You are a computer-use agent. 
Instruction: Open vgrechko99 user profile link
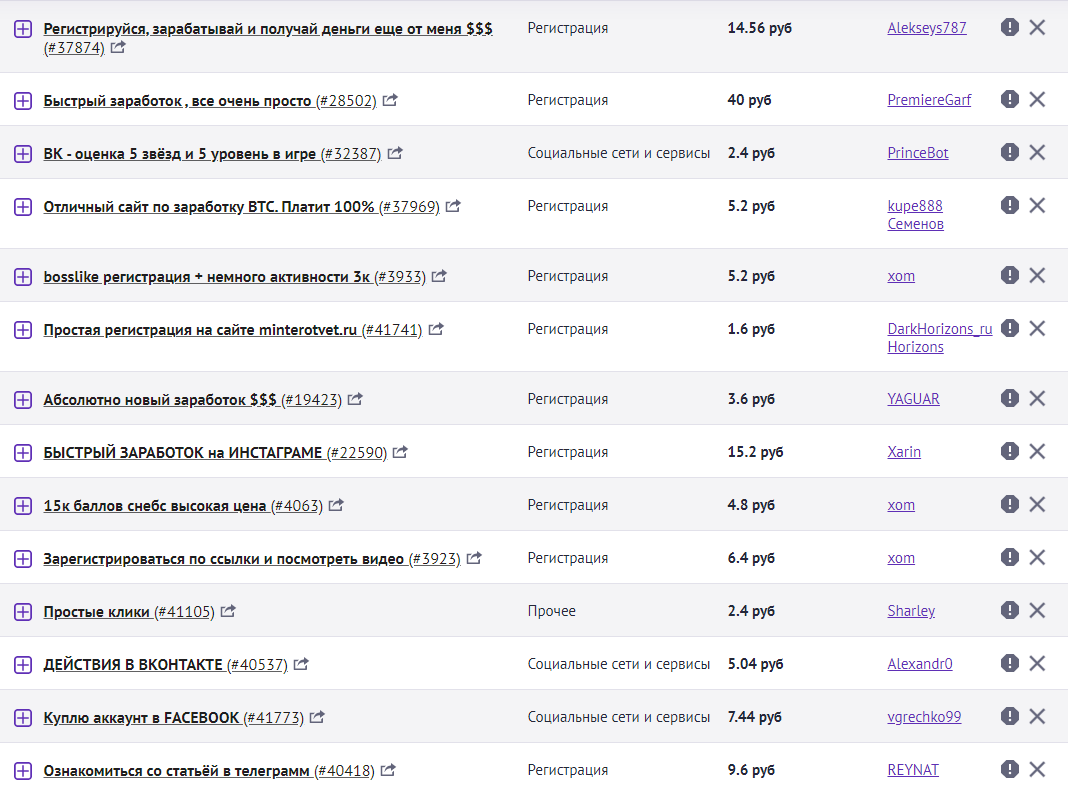[924, 717]
